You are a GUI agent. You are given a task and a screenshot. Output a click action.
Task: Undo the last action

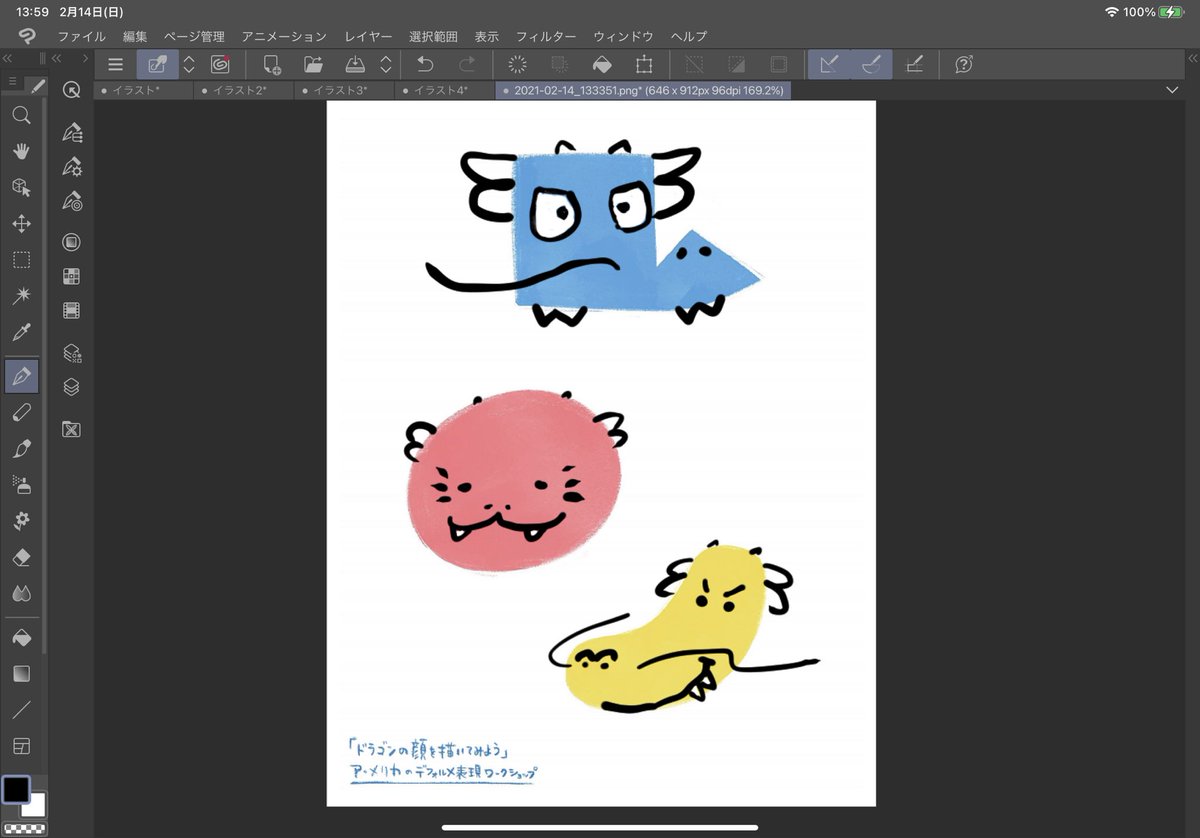pyautogui.click(x=425, y=64)
